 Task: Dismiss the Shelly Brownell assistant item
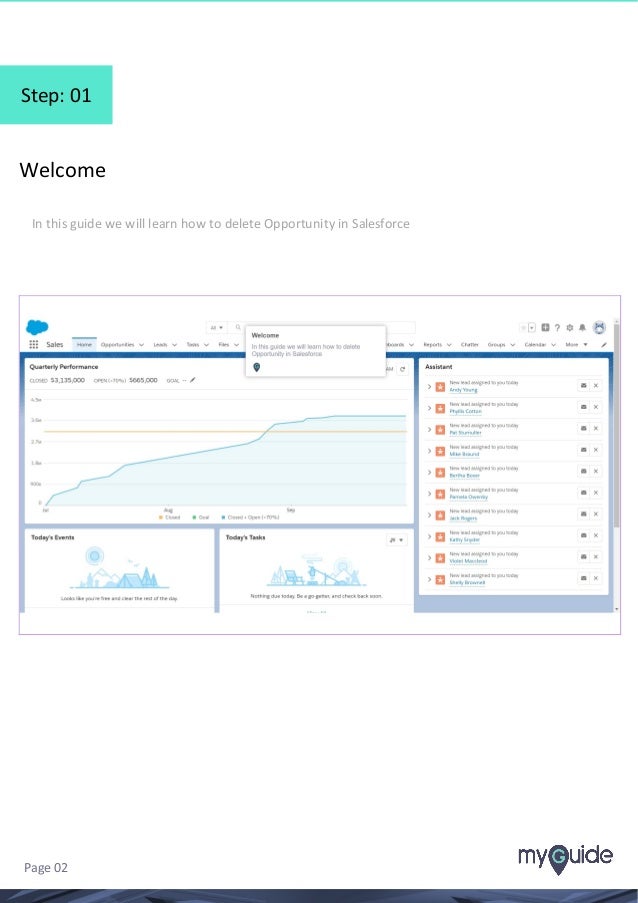tap(596, 578)
